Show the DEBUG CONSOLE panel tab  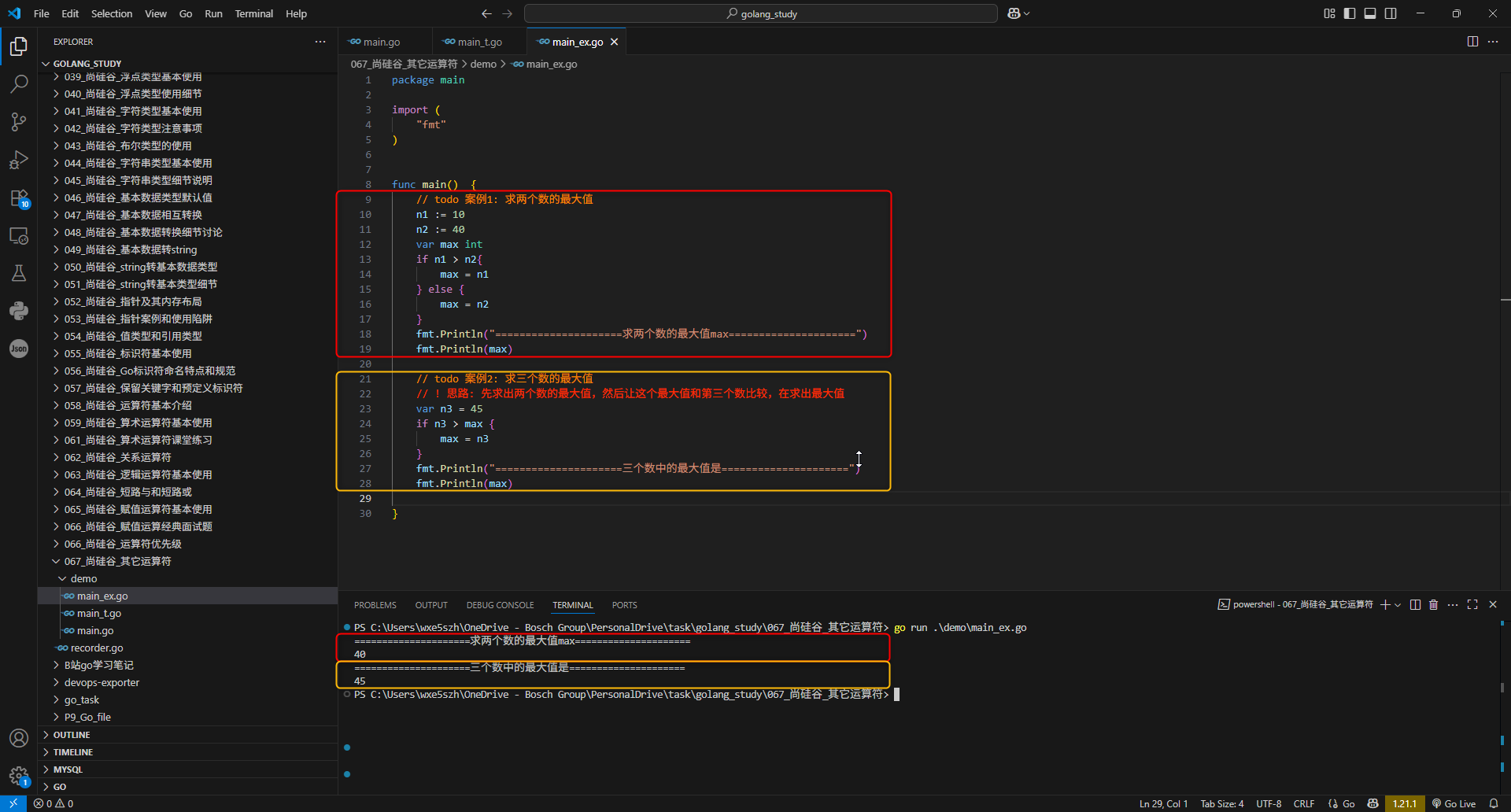[x=500, y=605]
